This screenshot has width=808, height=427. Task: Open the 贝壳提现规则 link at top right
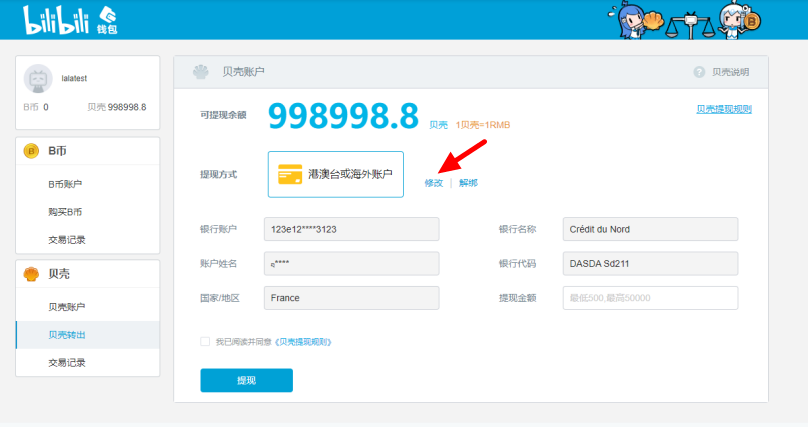pyautogui.click(x=723, y=109)
